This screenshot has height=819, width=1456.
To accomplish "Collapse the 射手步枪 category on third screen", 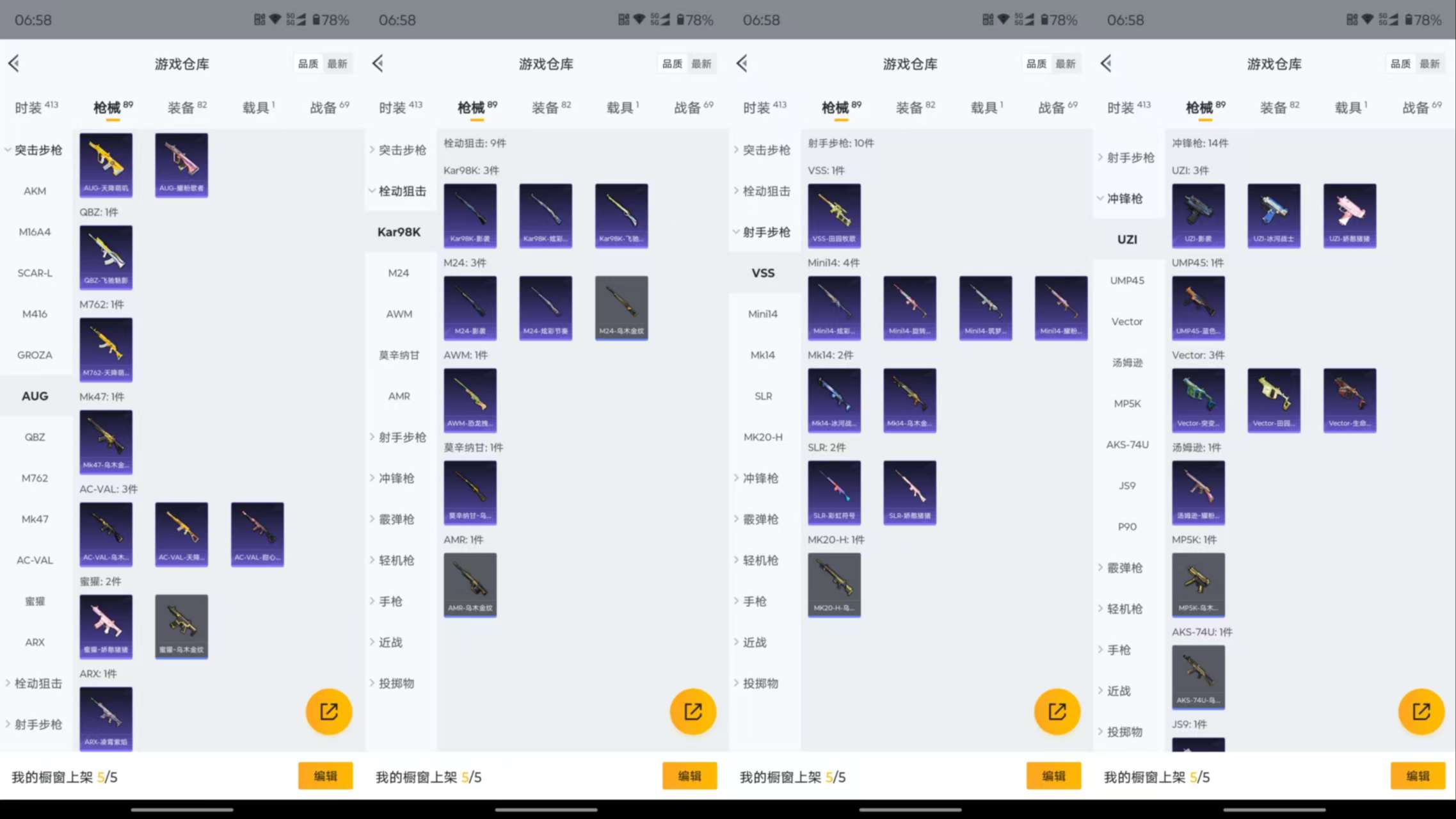I will click(766, 232).
